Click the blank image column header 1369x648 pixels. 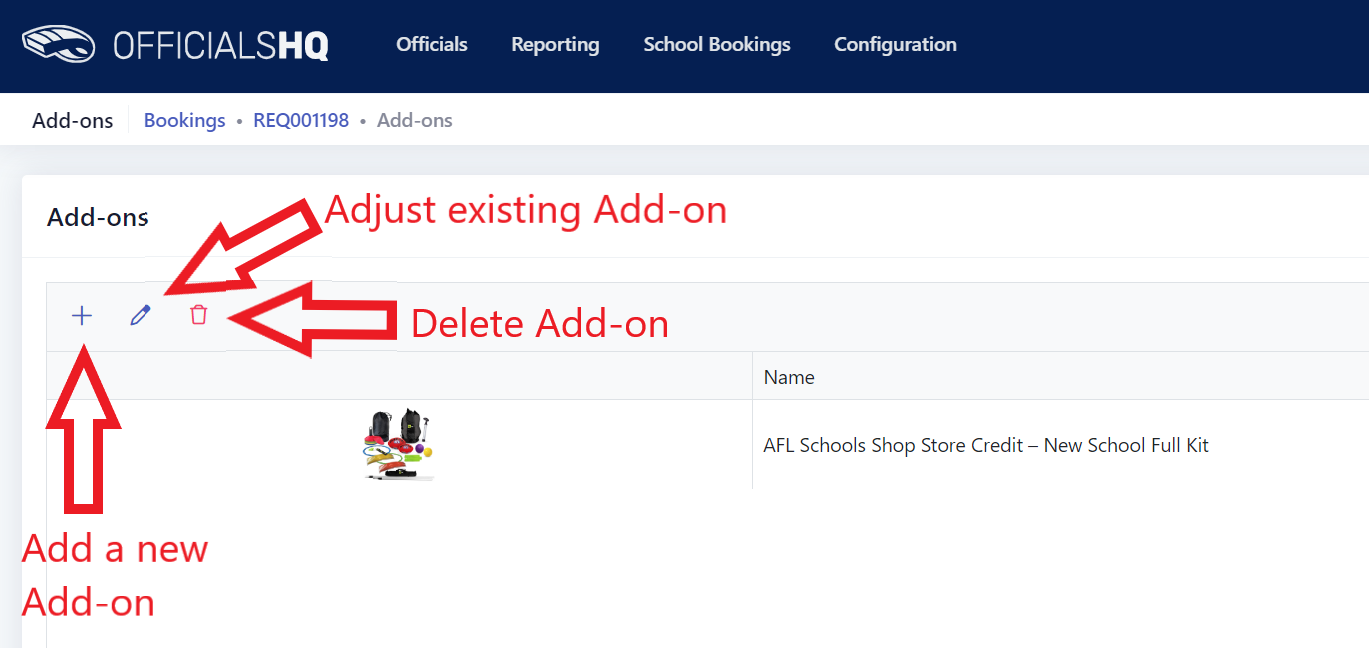[x=400, y=376]
